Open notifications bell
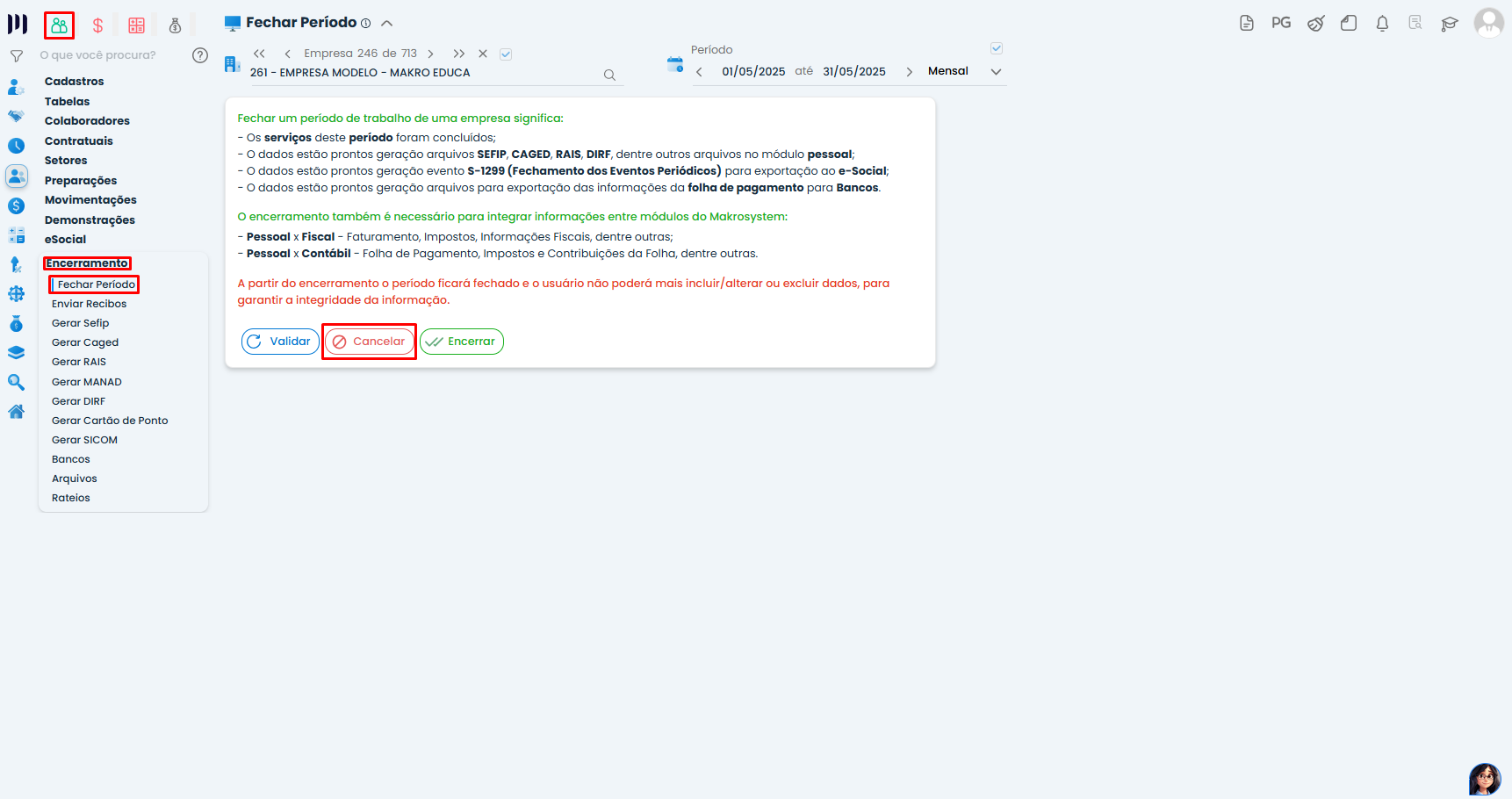 click(x=1382, y=24)
